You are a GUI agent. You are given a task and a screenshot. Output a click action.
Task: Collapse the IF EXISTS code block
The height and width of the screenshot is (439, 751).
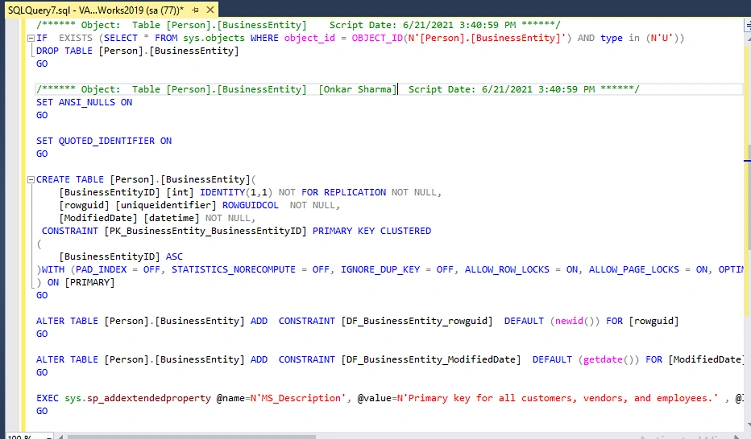click(31, 38)
